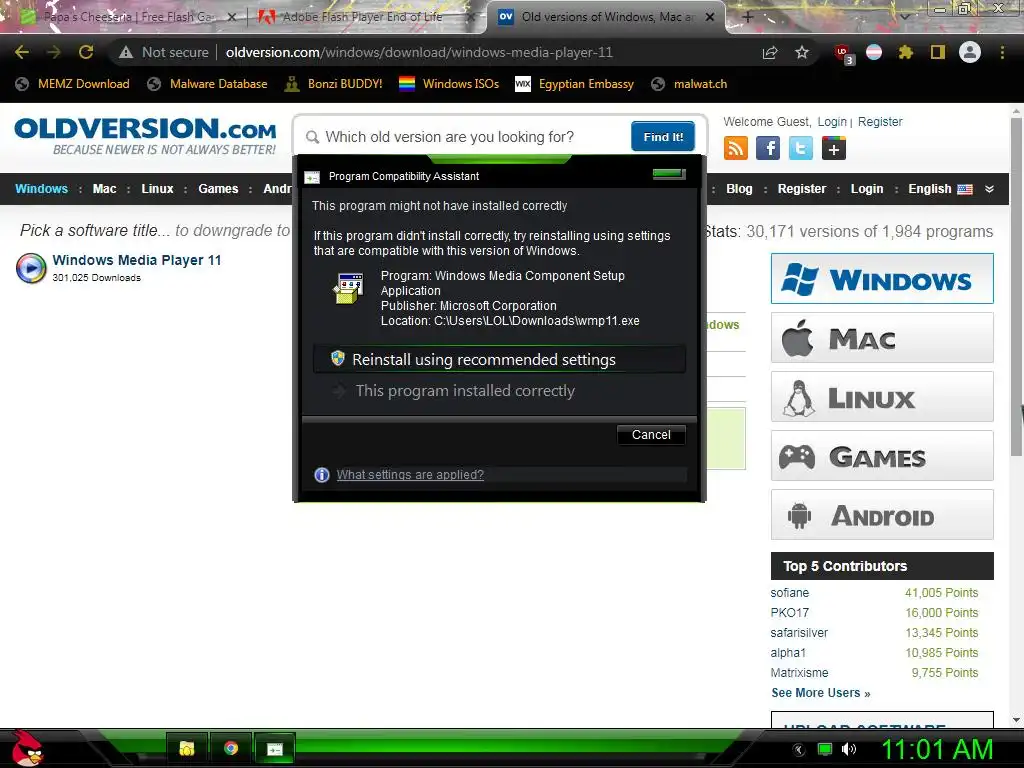
Task: Go back with the browser back arrow
Action: tap(22, 52)
